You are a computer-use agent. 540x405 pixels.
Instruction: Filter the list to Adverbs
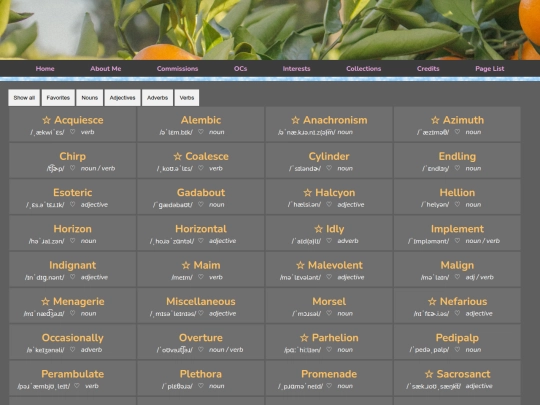pyautogui.click(x=157, y=98)
